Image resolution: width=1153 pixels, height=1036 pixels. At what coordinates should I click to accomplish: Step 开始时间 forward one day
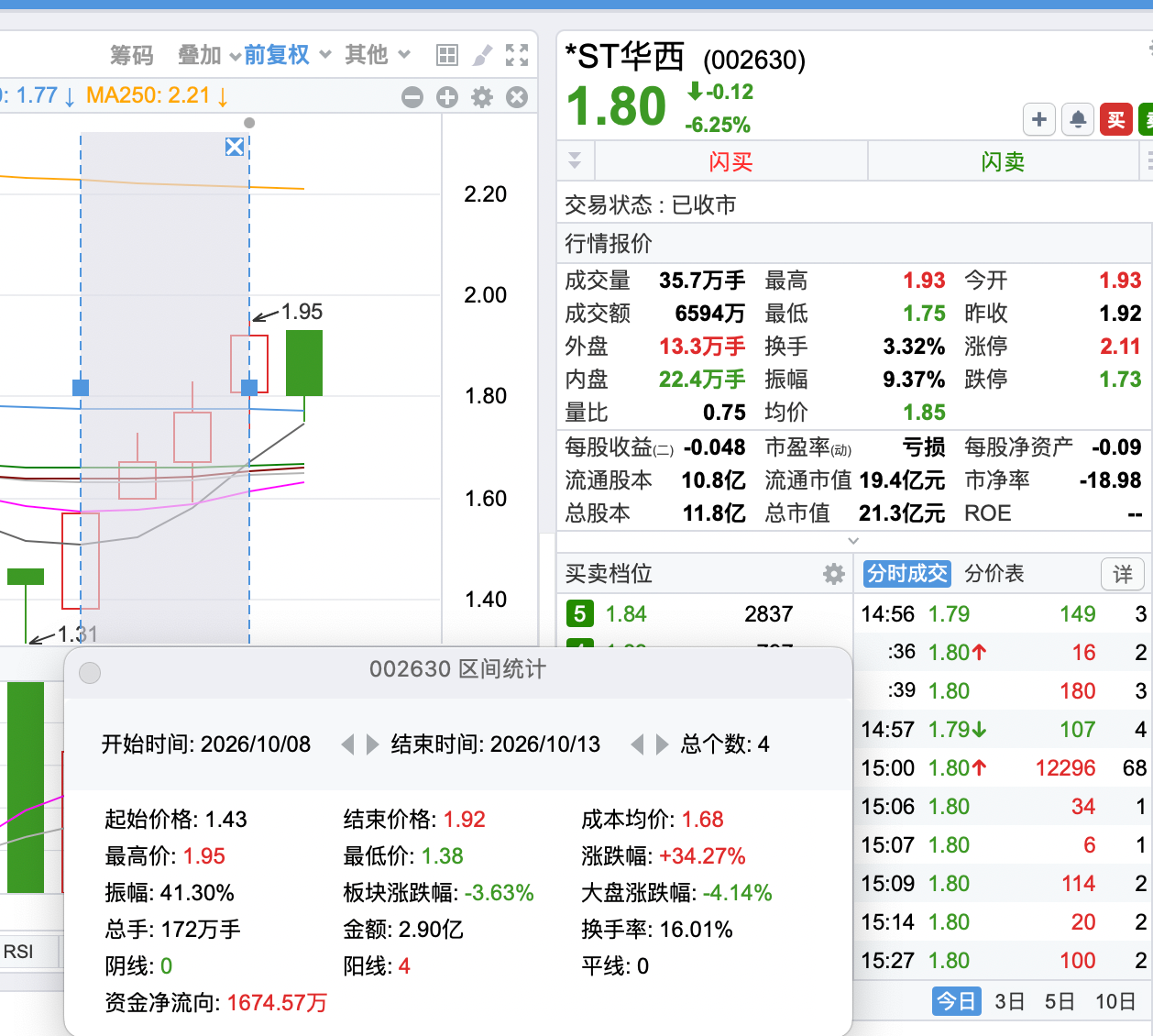tap(372, 744)
